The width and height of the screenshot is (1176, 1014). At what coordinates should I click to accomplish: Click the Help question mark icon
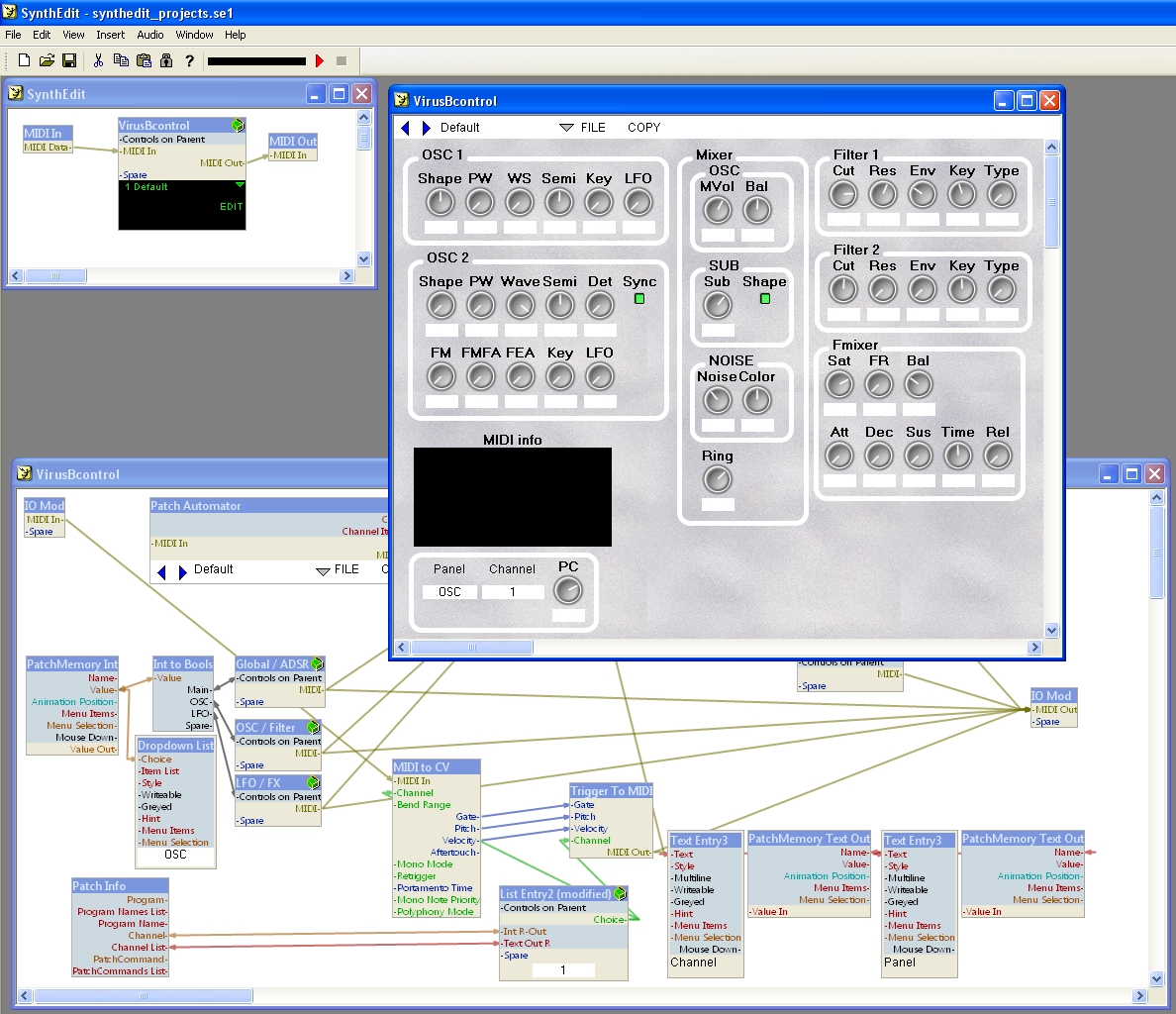(x=190, y=60)
